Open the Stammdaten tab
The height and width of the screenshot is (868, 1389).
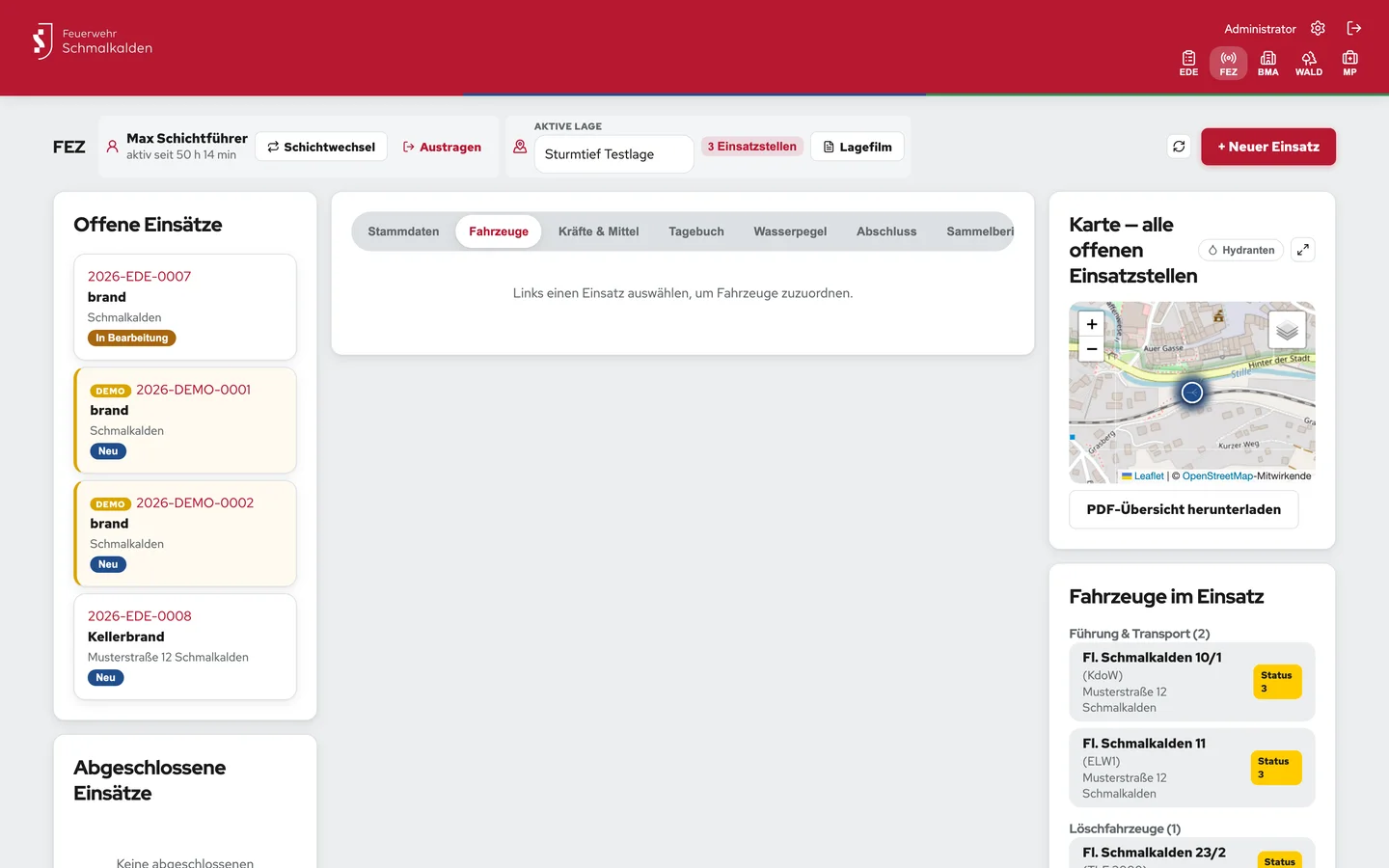click(403, 231)
